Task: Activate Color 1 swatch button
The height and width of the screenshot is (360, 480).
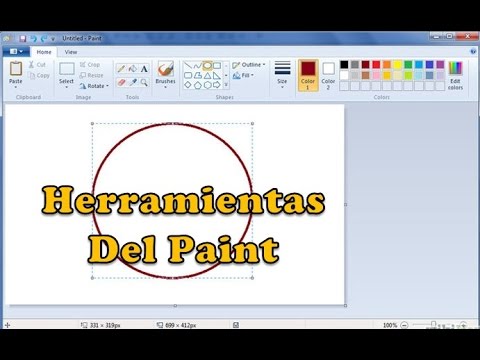Action: pyautogui.click(x=308, y=75)
